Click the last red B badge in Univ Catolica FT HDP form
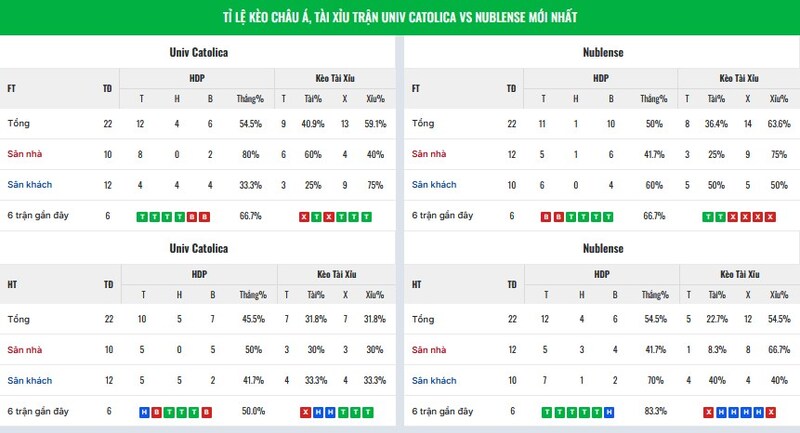 pyautogui.click(x=206, y=216)
